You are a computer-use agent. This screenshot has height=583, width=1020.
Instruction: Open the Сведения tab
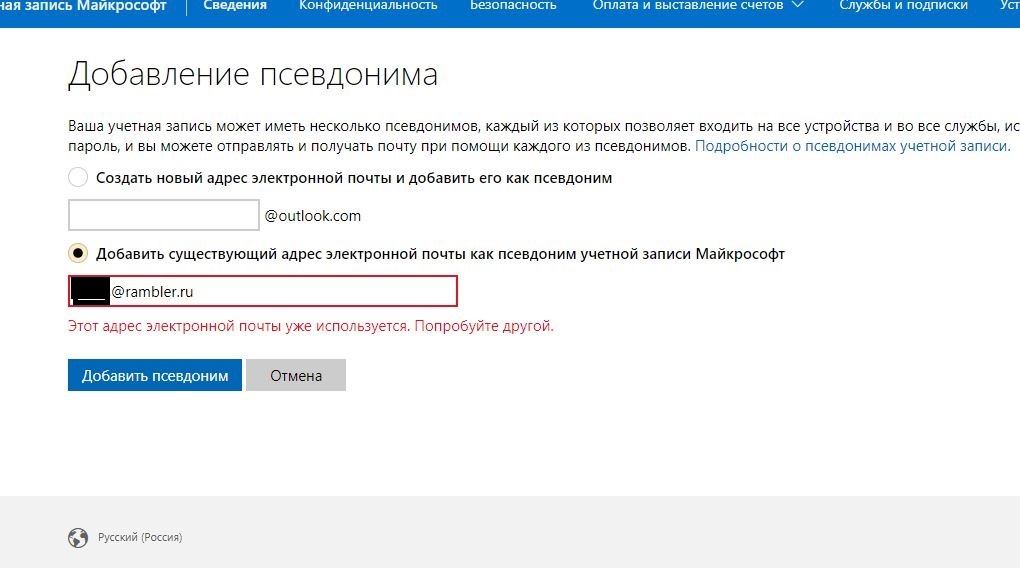click(x=235, y=5)
